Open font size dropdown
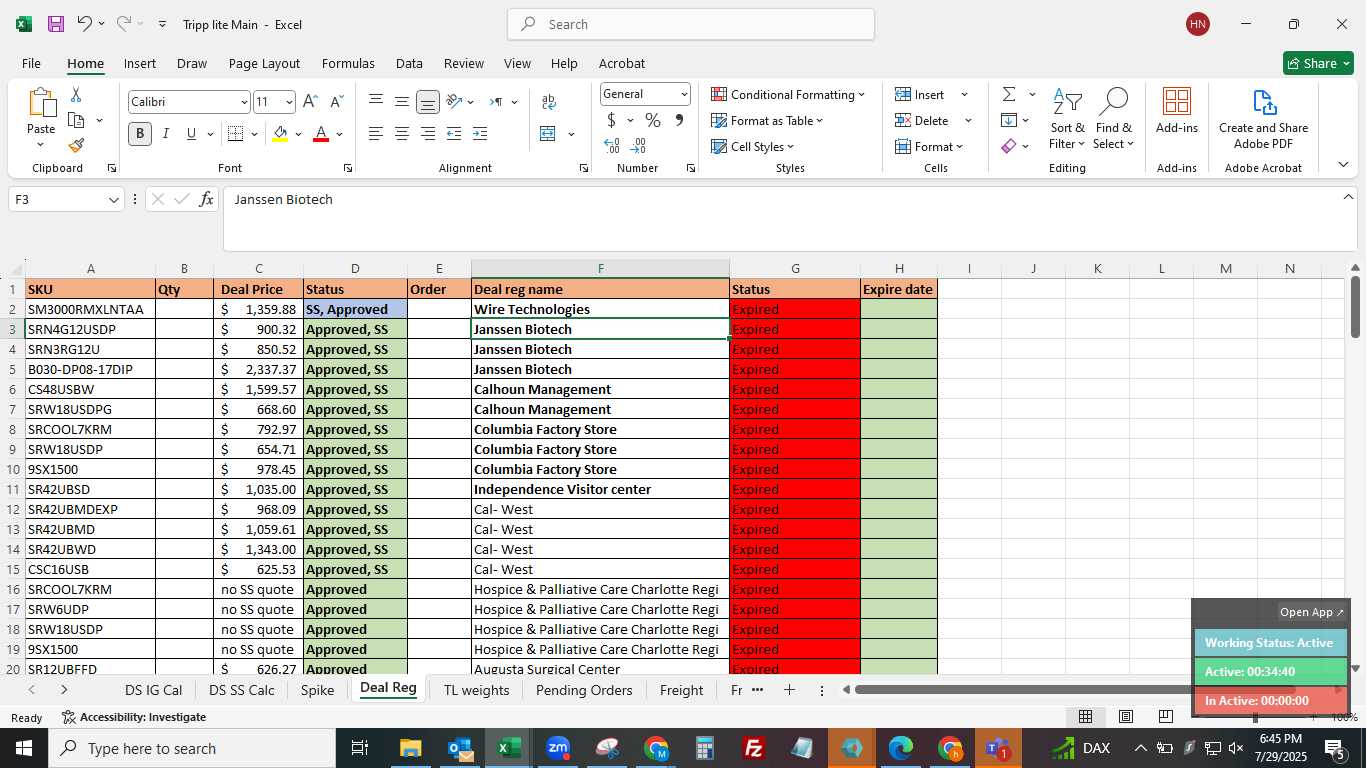 point(289,102)
